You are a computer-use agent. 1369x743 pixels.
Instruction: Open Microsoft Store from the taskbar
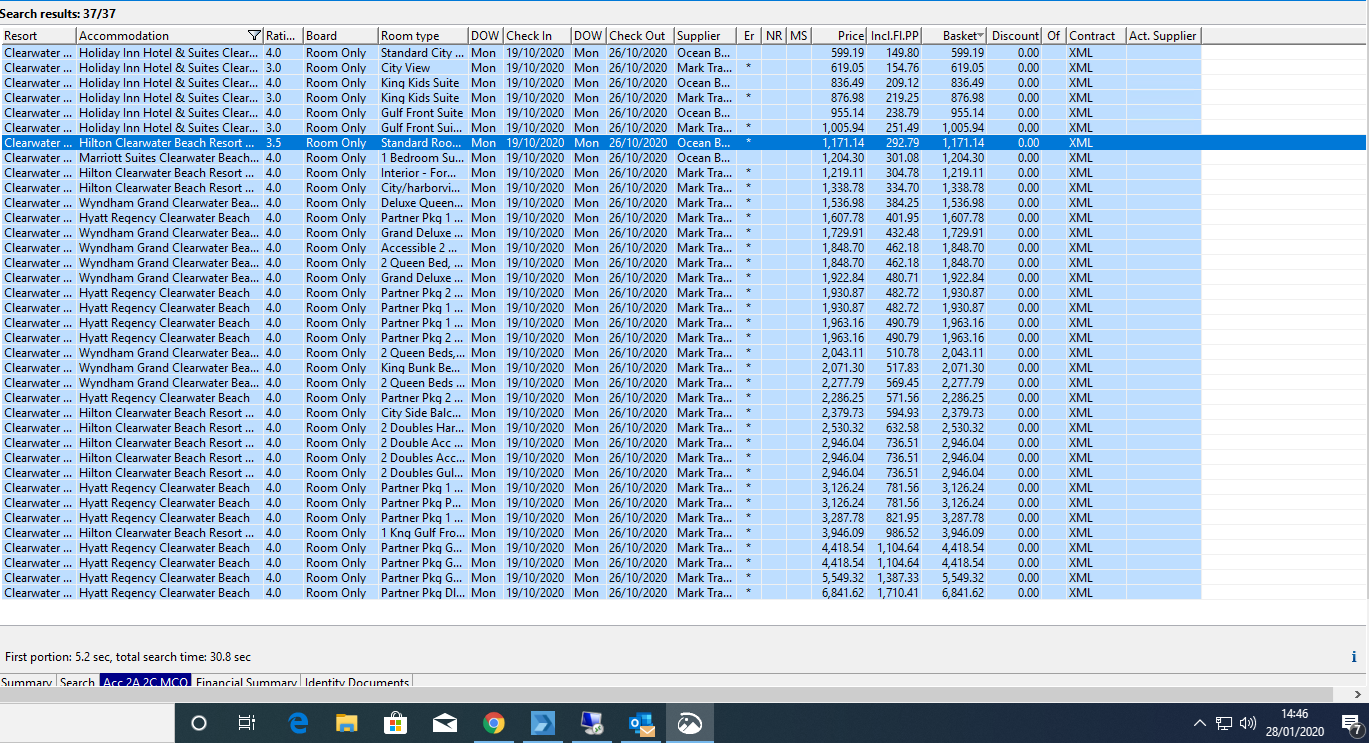click(396, 723)
